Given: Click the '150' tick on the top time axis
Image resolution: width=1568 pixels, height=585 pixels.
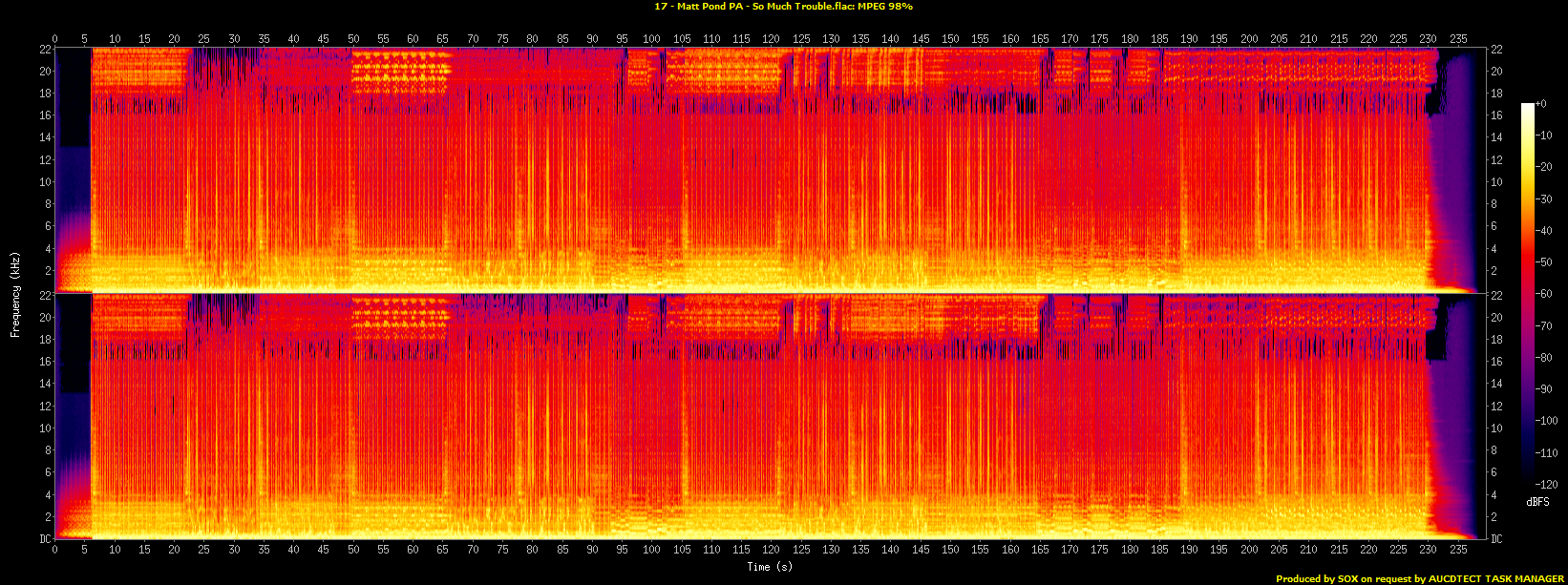Looking at the screenshot, I should [x=950, y=39].
